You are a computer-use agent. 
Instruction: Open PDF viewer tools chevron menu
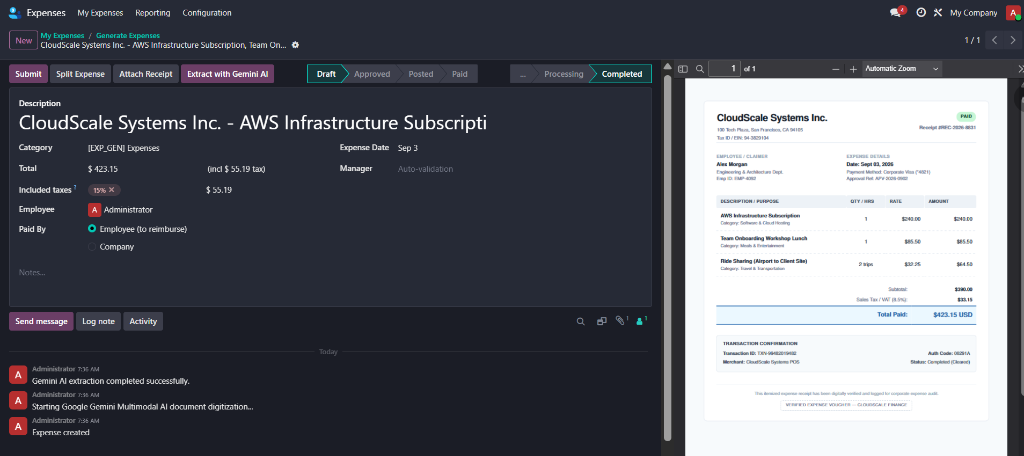[1020, 69]
